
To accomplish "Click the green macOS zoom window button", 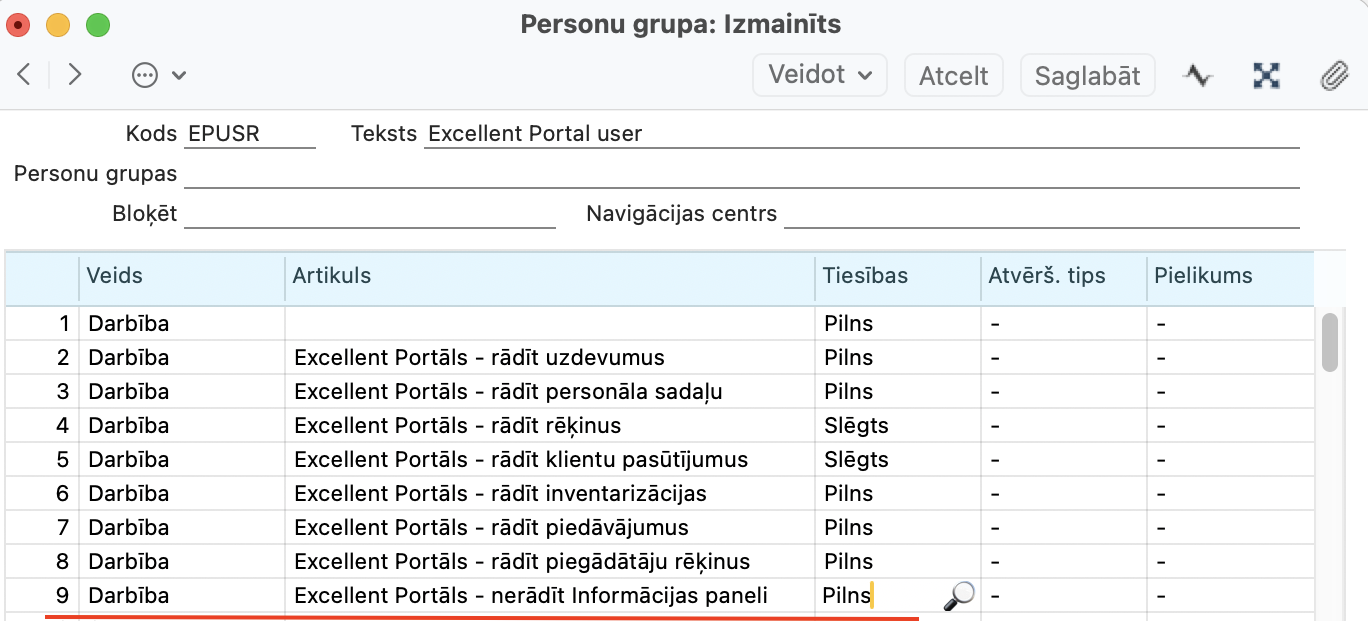I will [x=98, y=25].
